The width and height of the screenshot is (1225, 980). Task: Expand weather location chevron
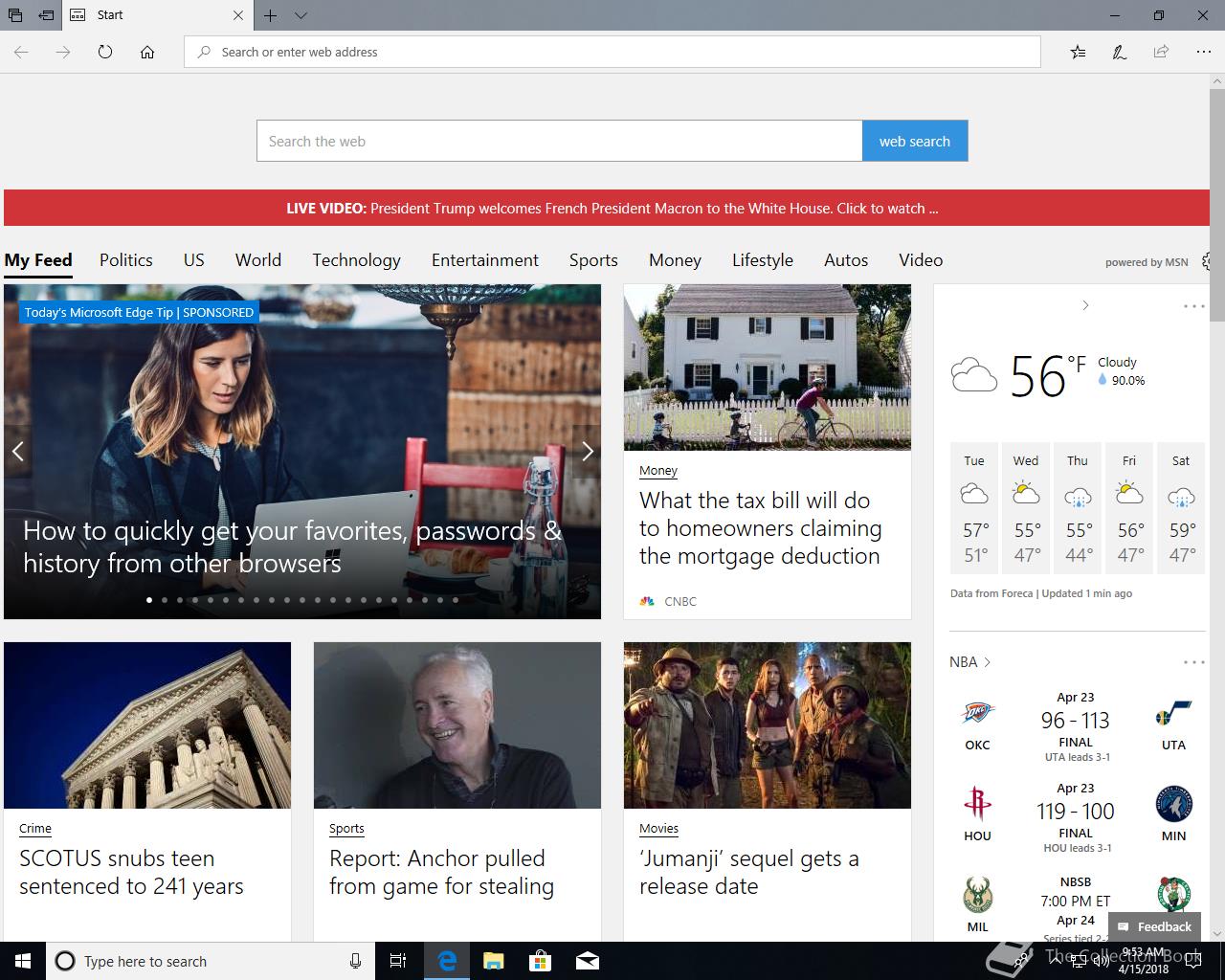click(1085, 305)
